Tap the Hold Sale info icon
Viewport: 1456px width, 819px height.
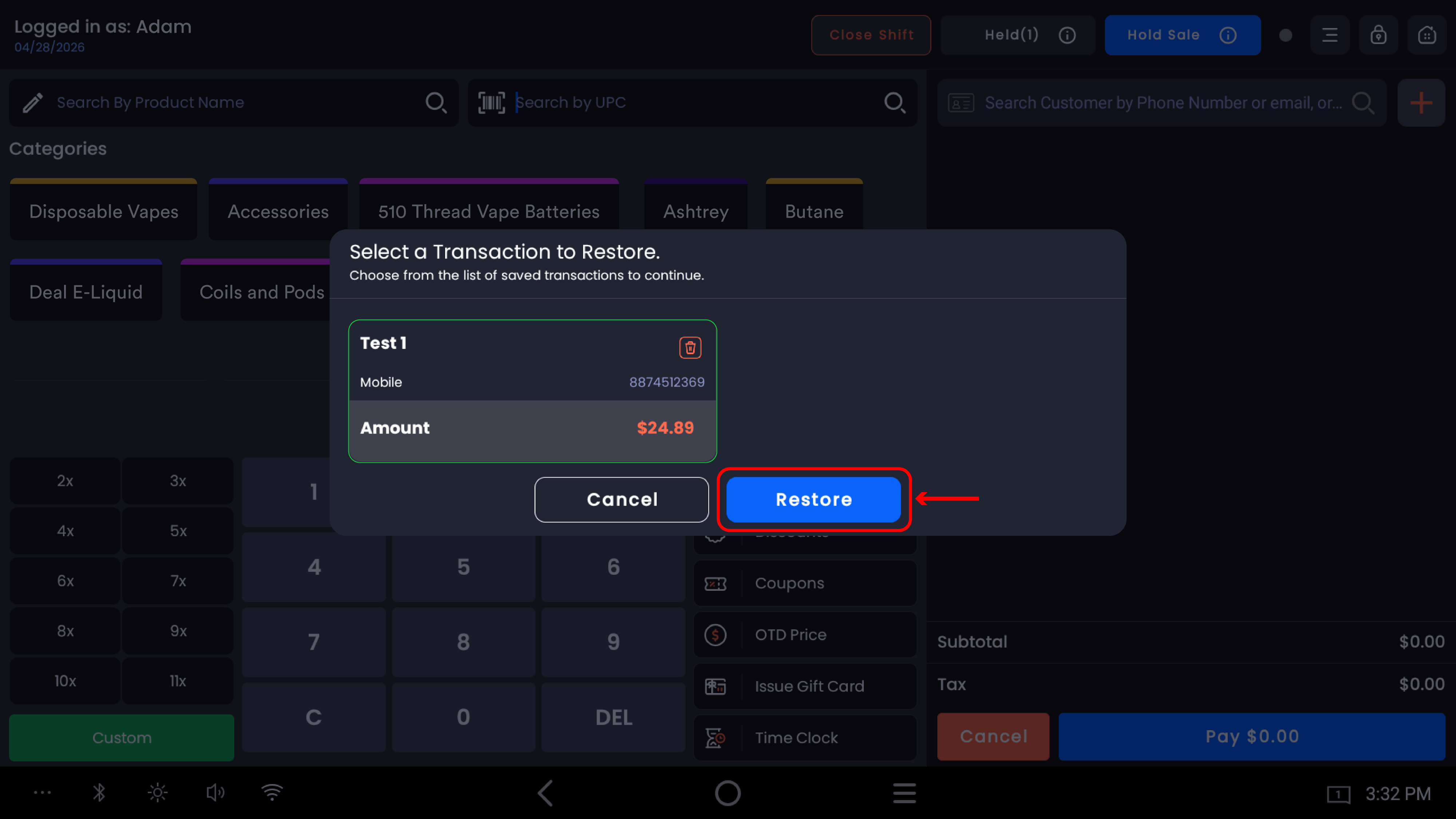point(1228,35)
